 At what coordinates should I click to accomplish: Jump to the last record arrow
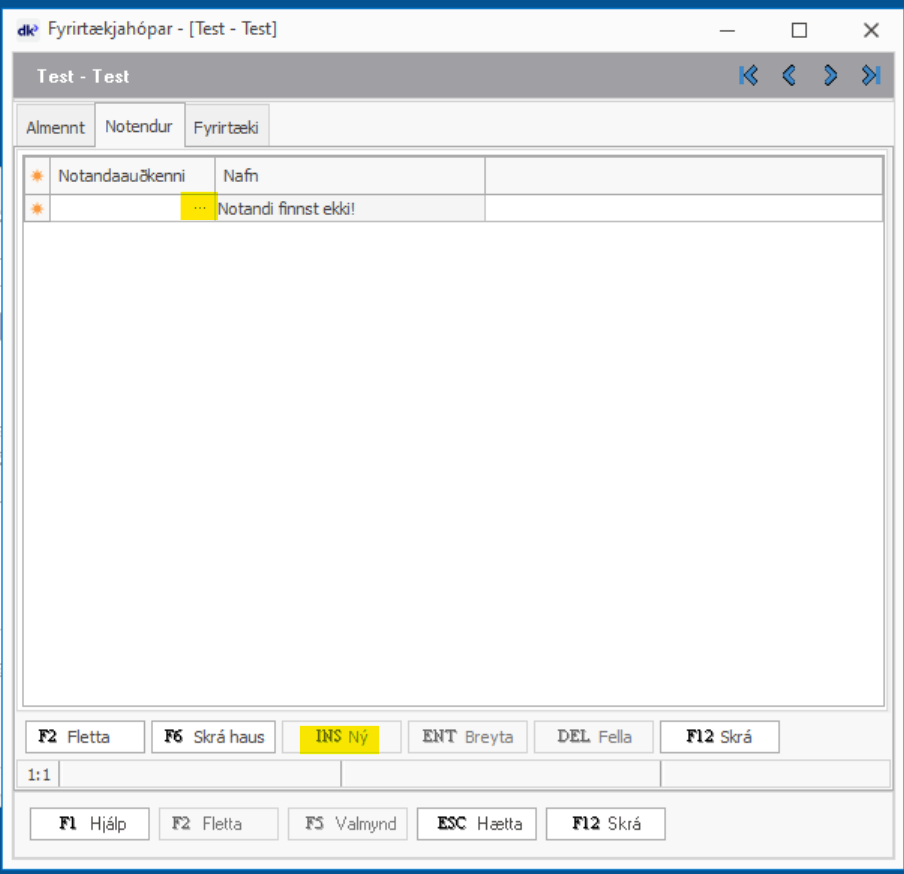[x=871, y=76]
